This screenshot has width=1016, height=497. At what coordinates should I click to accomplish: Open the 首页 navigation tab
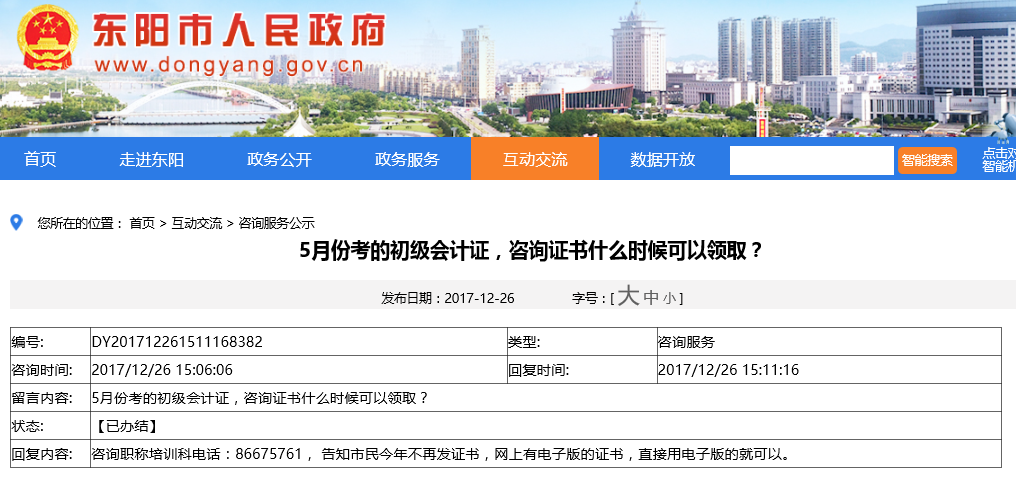(x=40, y=159)
